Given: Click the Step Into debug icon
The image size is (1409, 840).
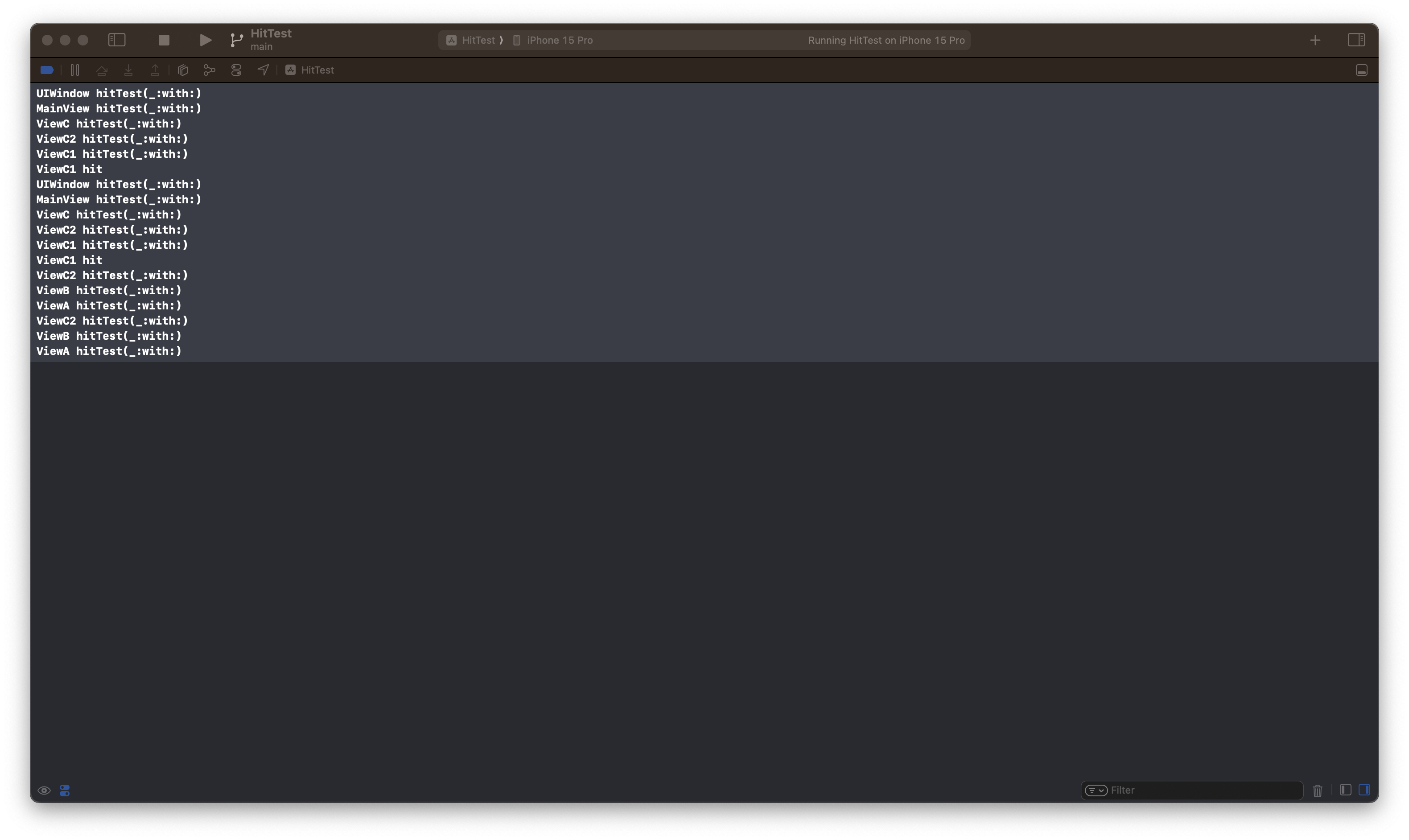Looking at the screenshot, I should (x=128, y=70).
